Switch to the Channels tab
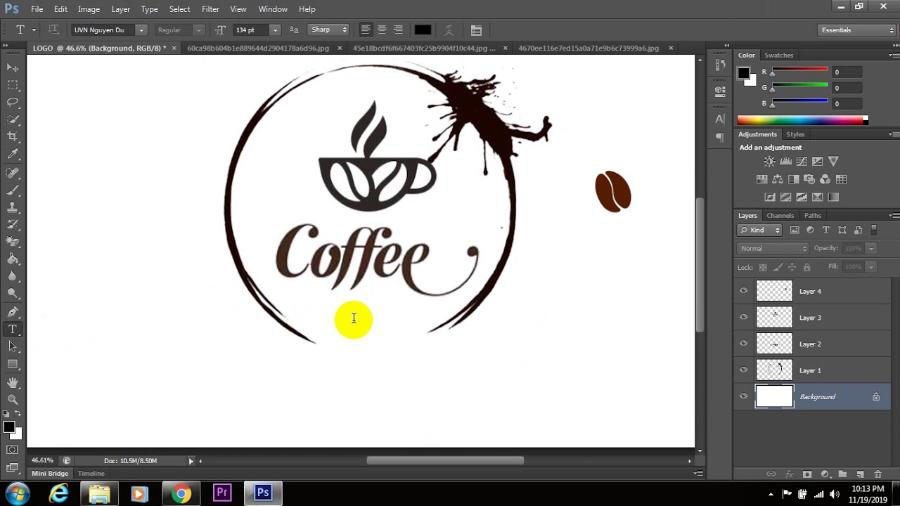Screen dimensions: 900x506 (x=780, y=215)
